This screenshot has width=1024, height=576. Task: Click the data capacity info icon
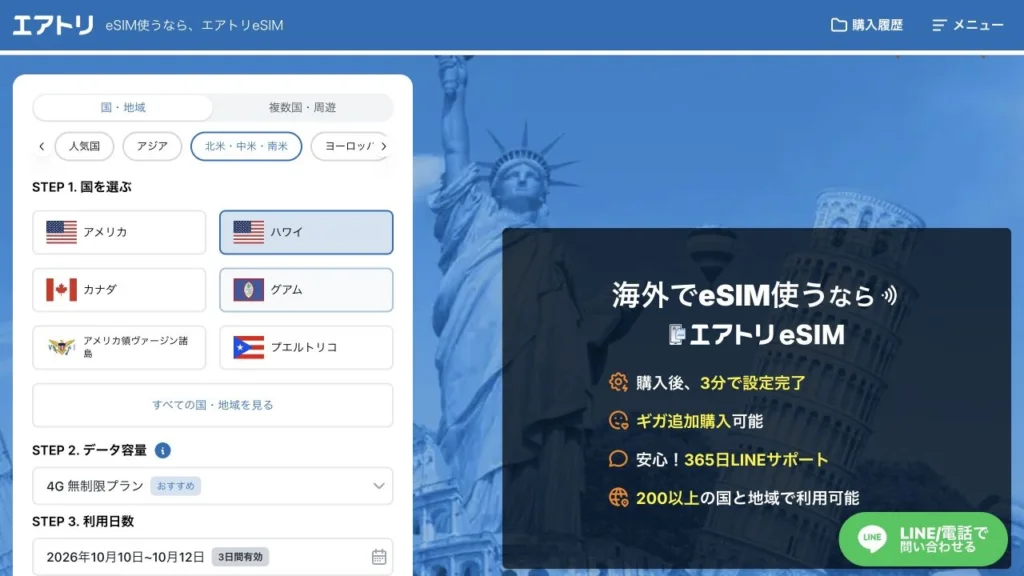[x=163, y=450]
